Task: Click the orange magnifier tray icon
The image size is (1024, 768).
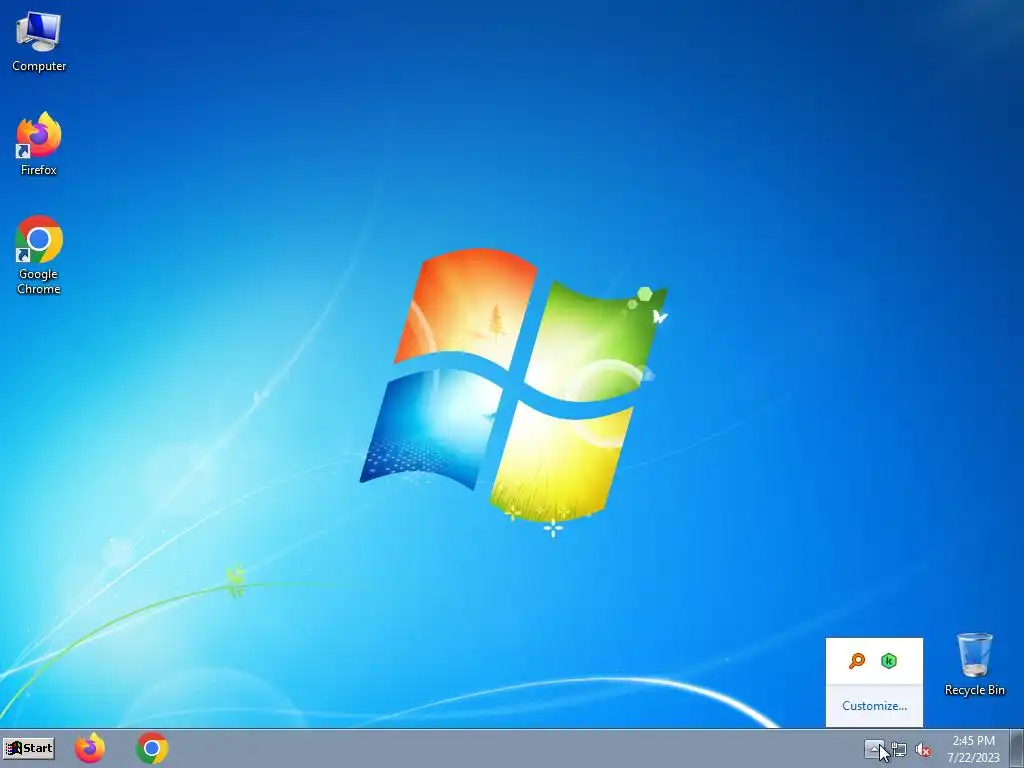Action: (x=857, y=661)
